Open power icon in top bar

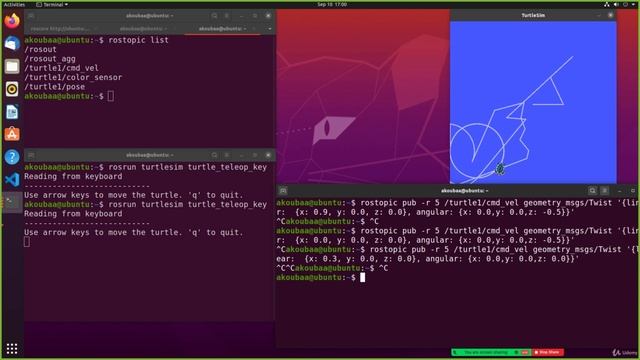pyautogui.click(x=626, y=4)
